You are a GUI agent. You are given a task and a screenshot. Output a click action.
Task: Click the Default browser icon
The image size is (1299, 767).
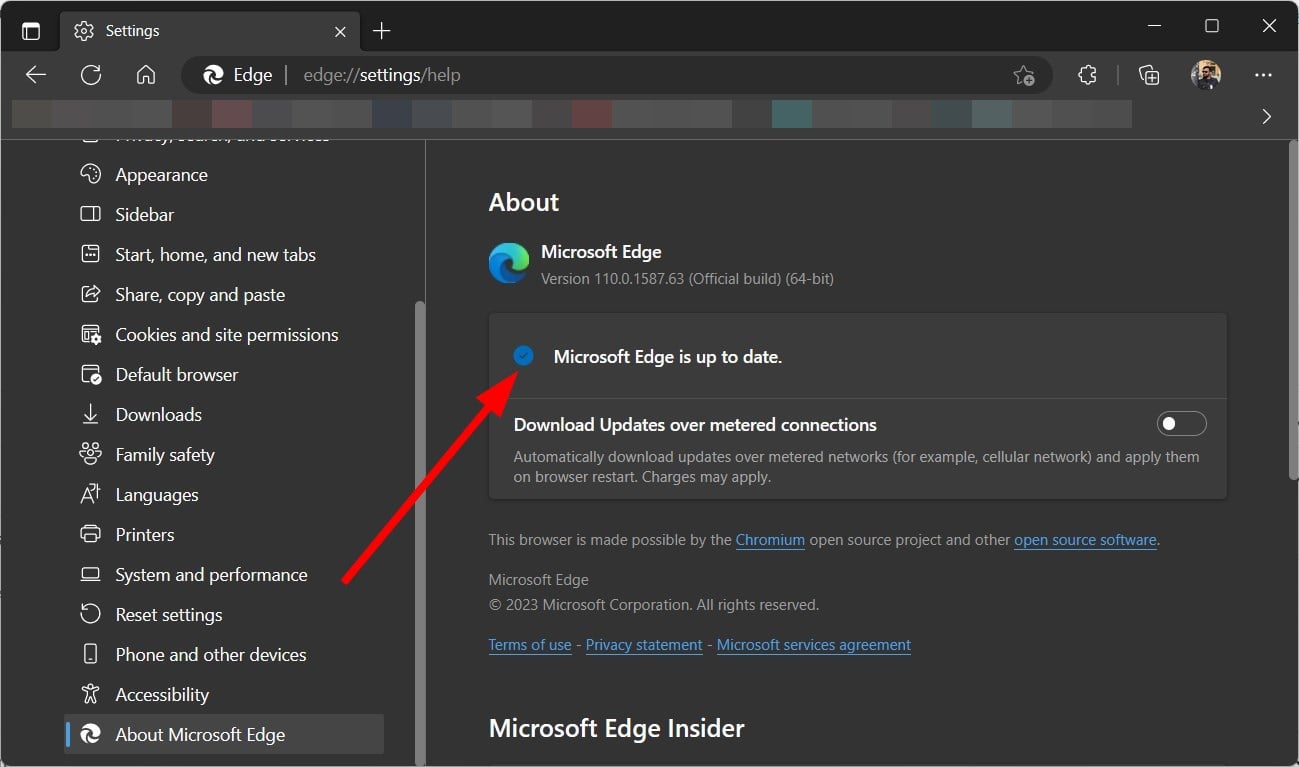tap(90, 374)
